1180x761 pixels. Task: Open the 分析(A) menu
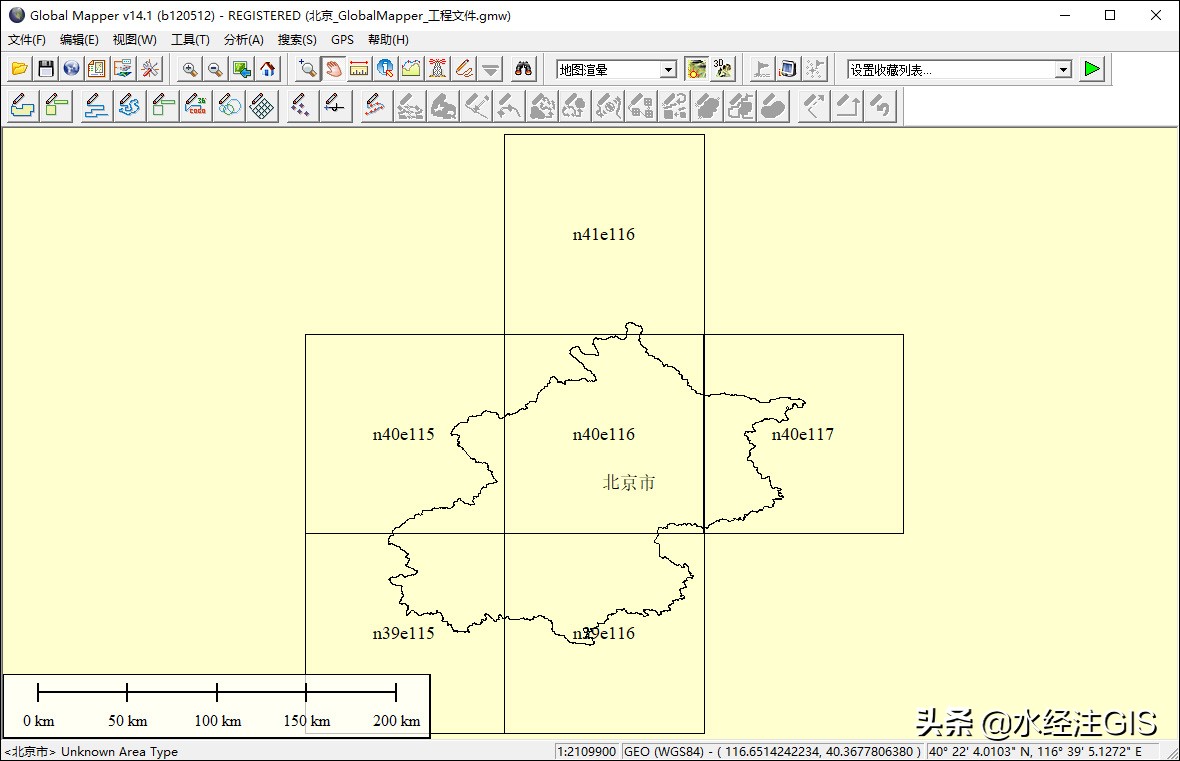243,40
